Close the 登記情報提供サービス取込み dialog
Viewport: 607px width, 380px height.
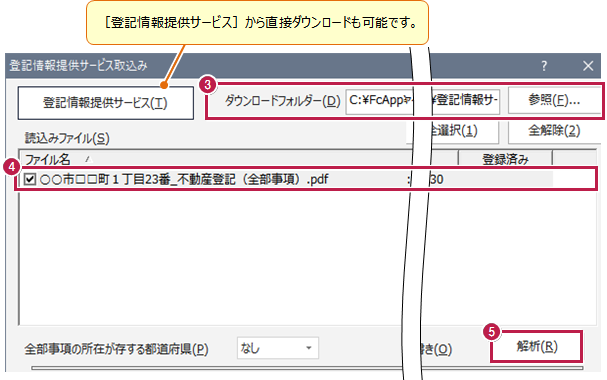588,66
